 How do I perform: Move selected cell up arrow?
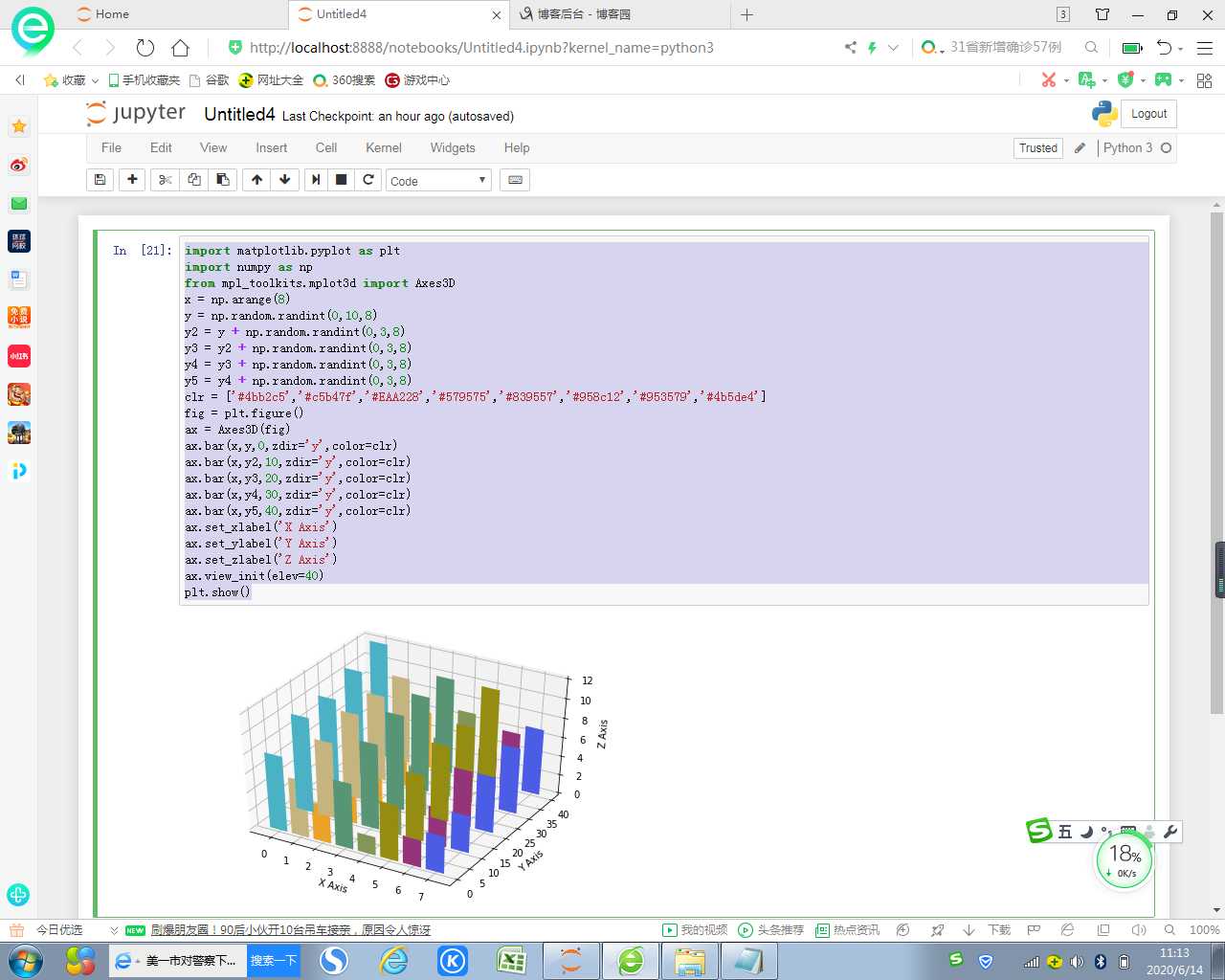256,180
